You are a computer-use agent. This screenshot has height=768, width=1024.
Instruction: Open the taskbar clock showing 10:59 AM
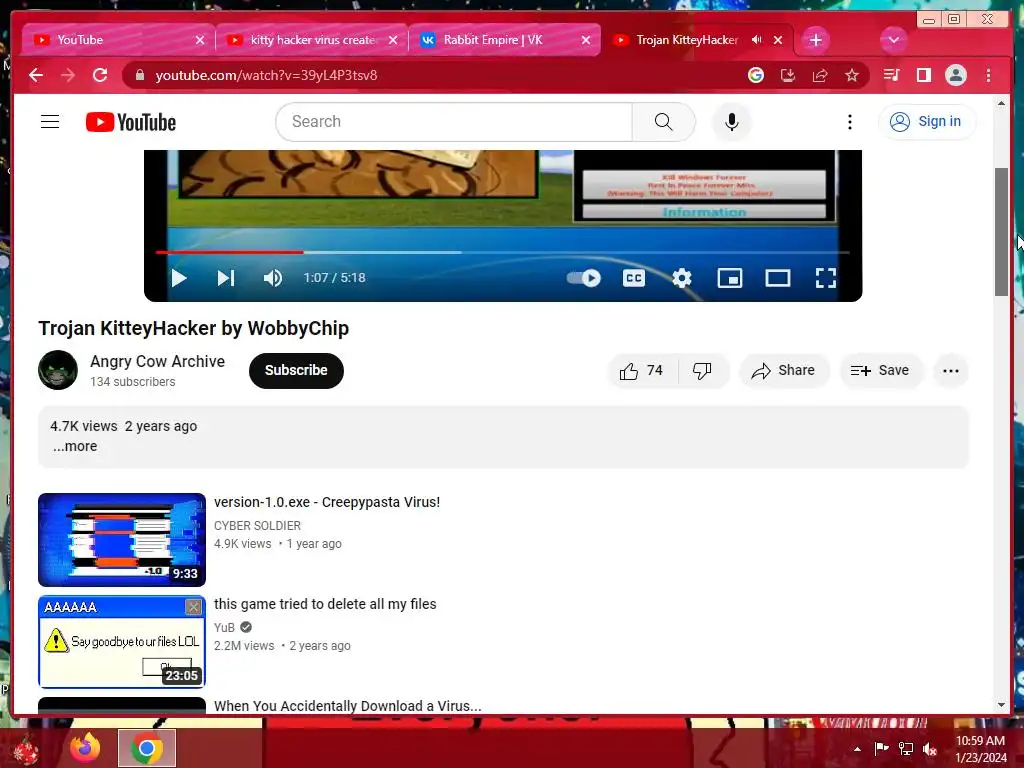point(980,749)
